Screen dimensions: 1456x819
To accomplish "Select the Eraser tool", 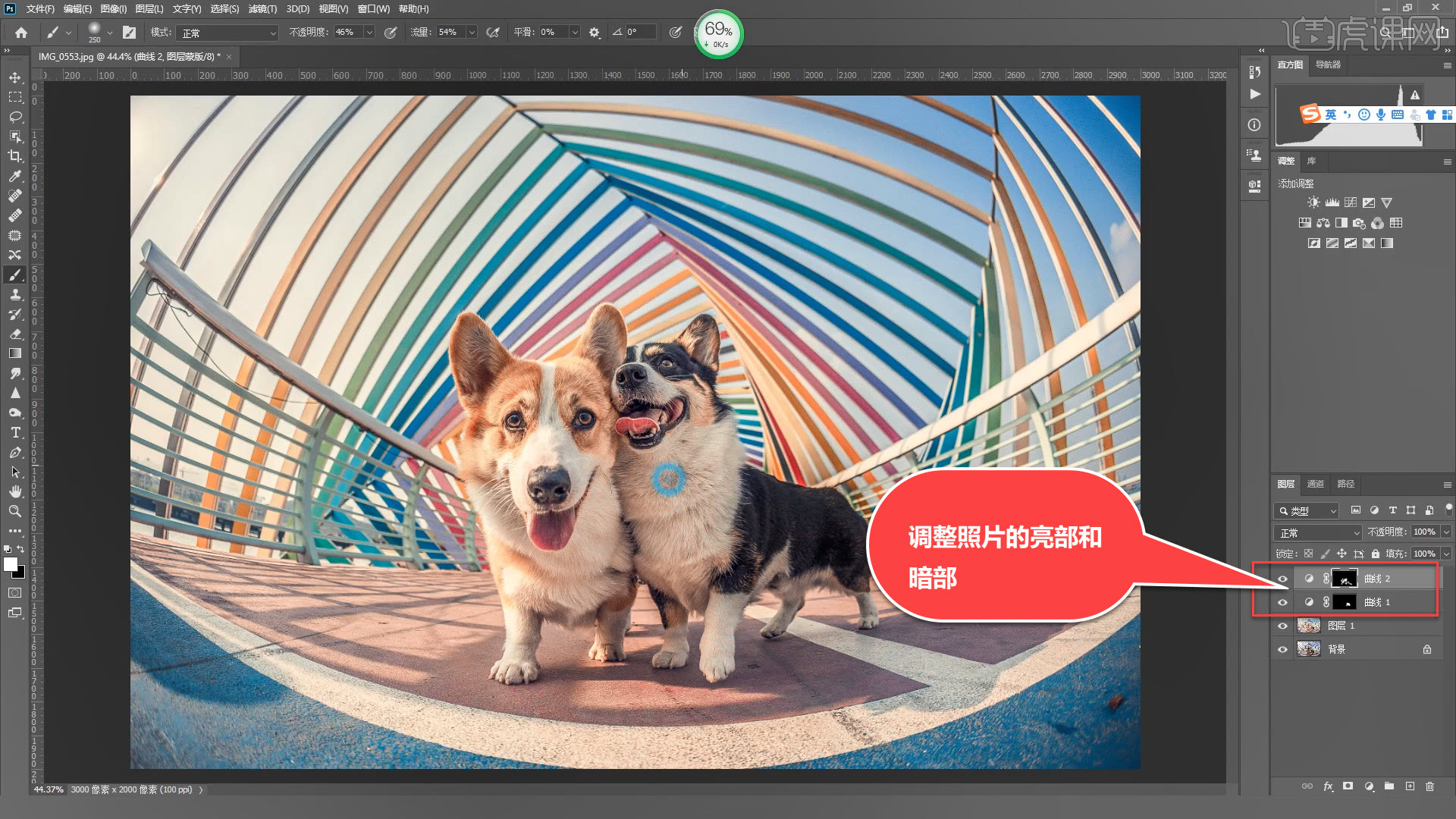I will pyautogui.click(x=14, y=334).
